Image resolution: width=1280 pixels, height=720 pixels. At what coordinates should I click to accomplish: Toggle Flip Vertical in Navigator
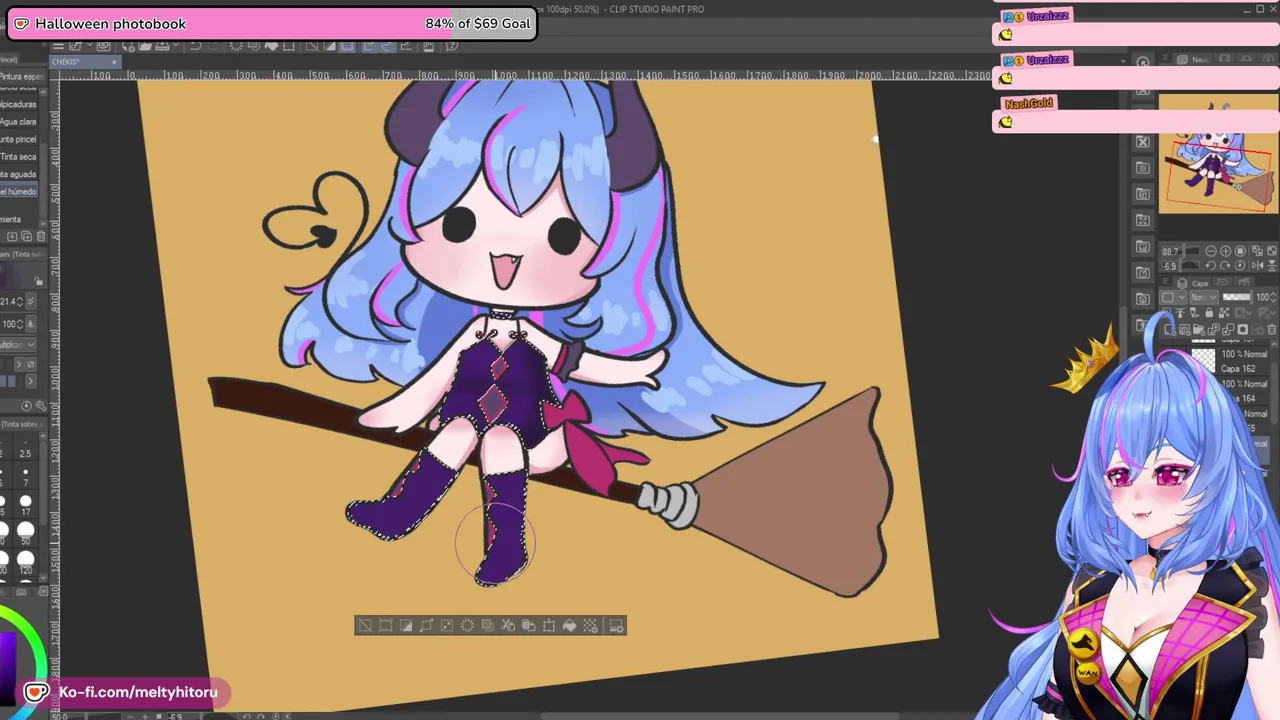1272,265
